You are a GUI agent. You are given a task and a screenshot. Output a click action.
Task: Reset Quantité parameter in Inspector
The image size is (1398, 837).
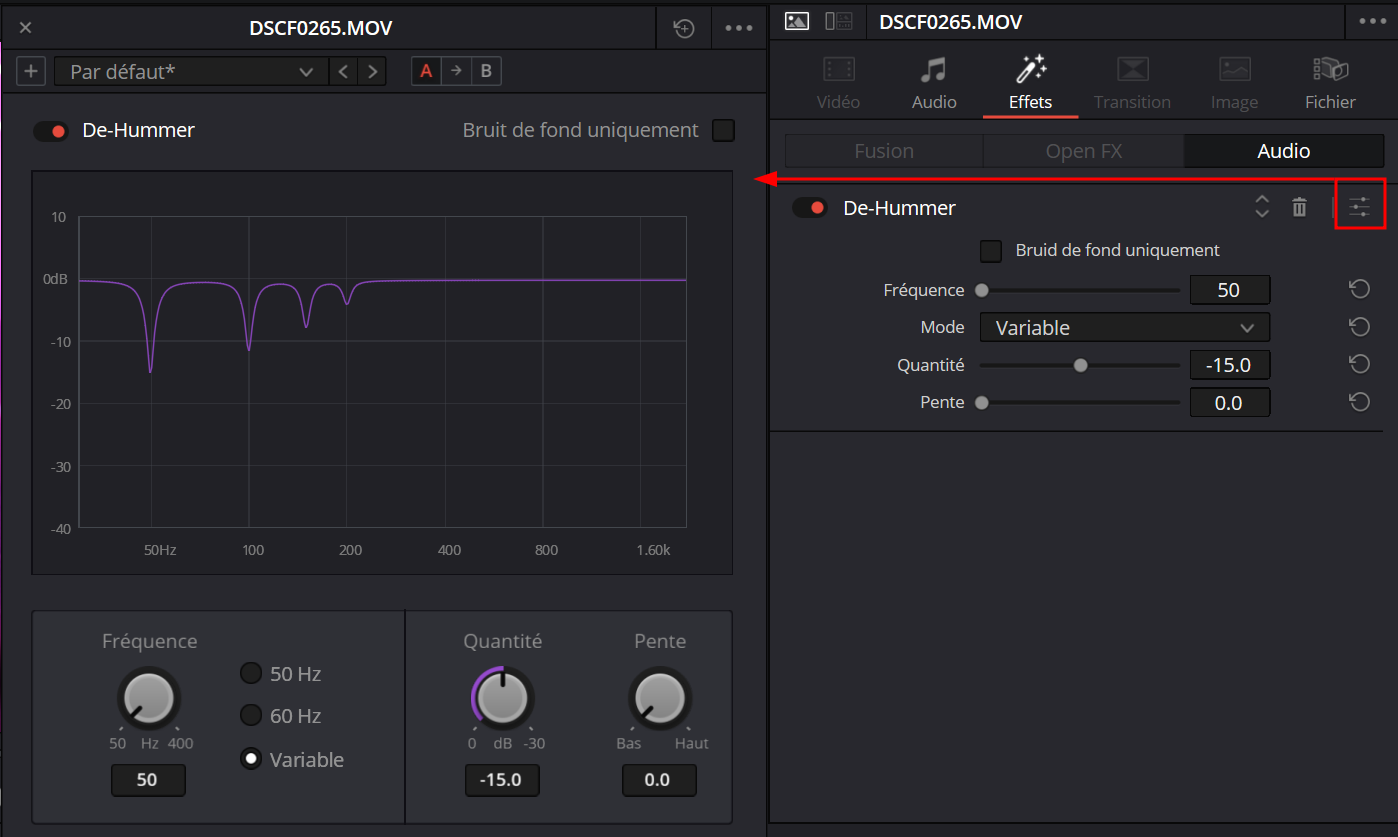coord(1359,363)
